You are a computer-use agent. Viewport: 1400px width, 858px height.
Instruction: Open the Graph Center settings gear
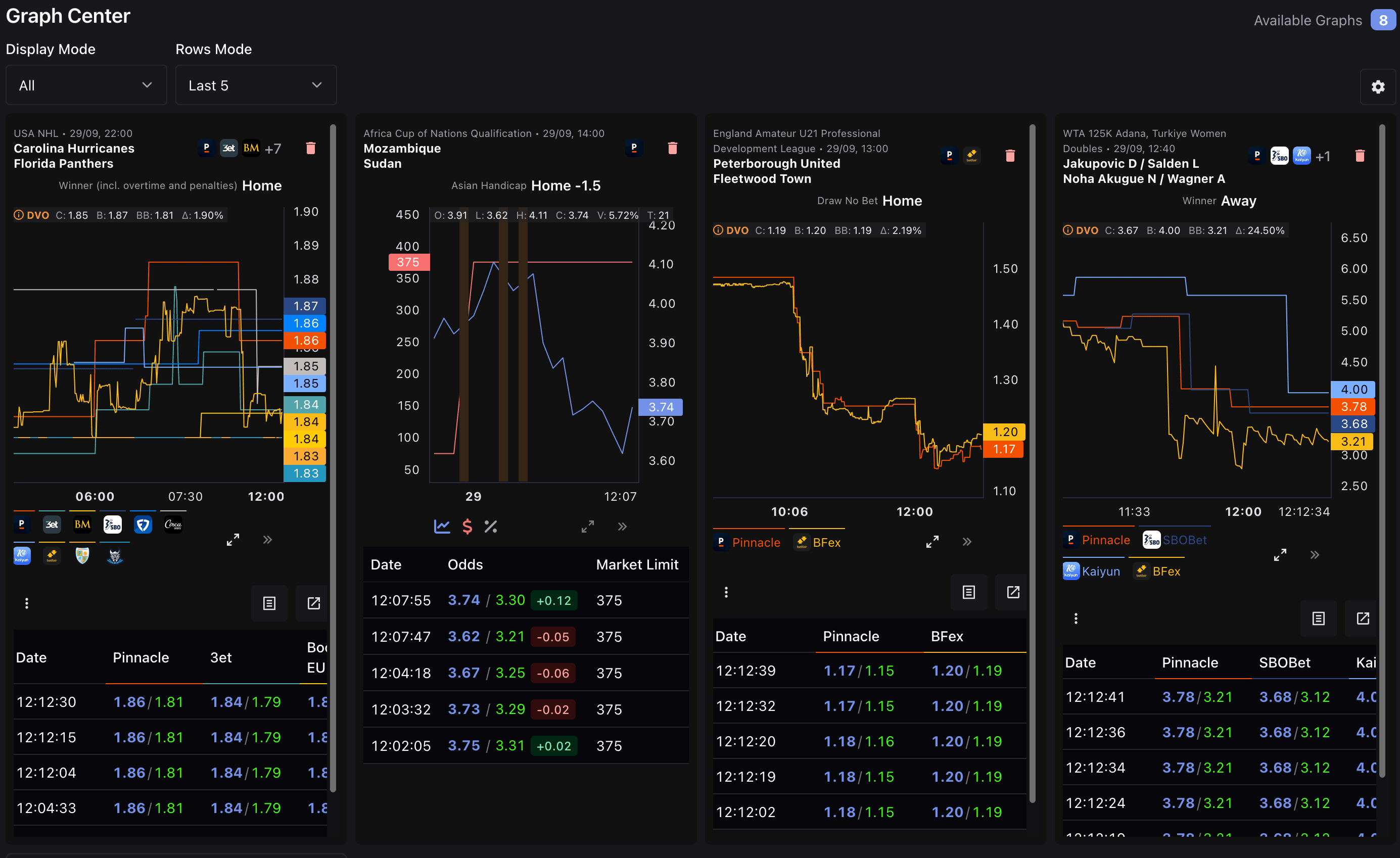(x=1377, y=86)
